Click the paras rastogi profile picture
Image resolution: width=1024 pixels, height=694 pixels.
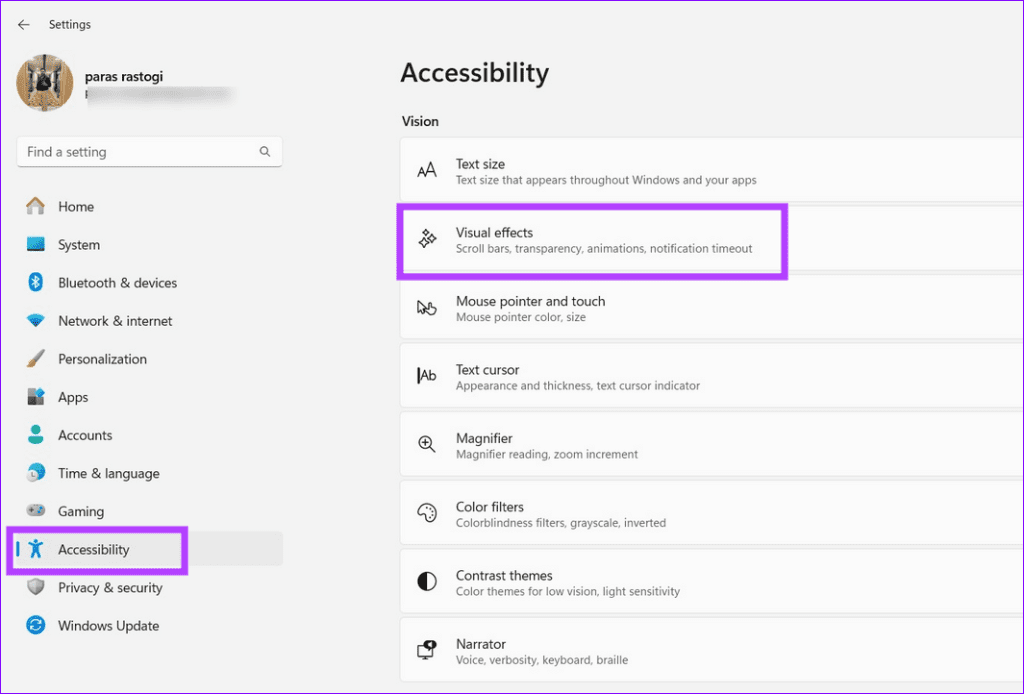(x=45, y=84)
